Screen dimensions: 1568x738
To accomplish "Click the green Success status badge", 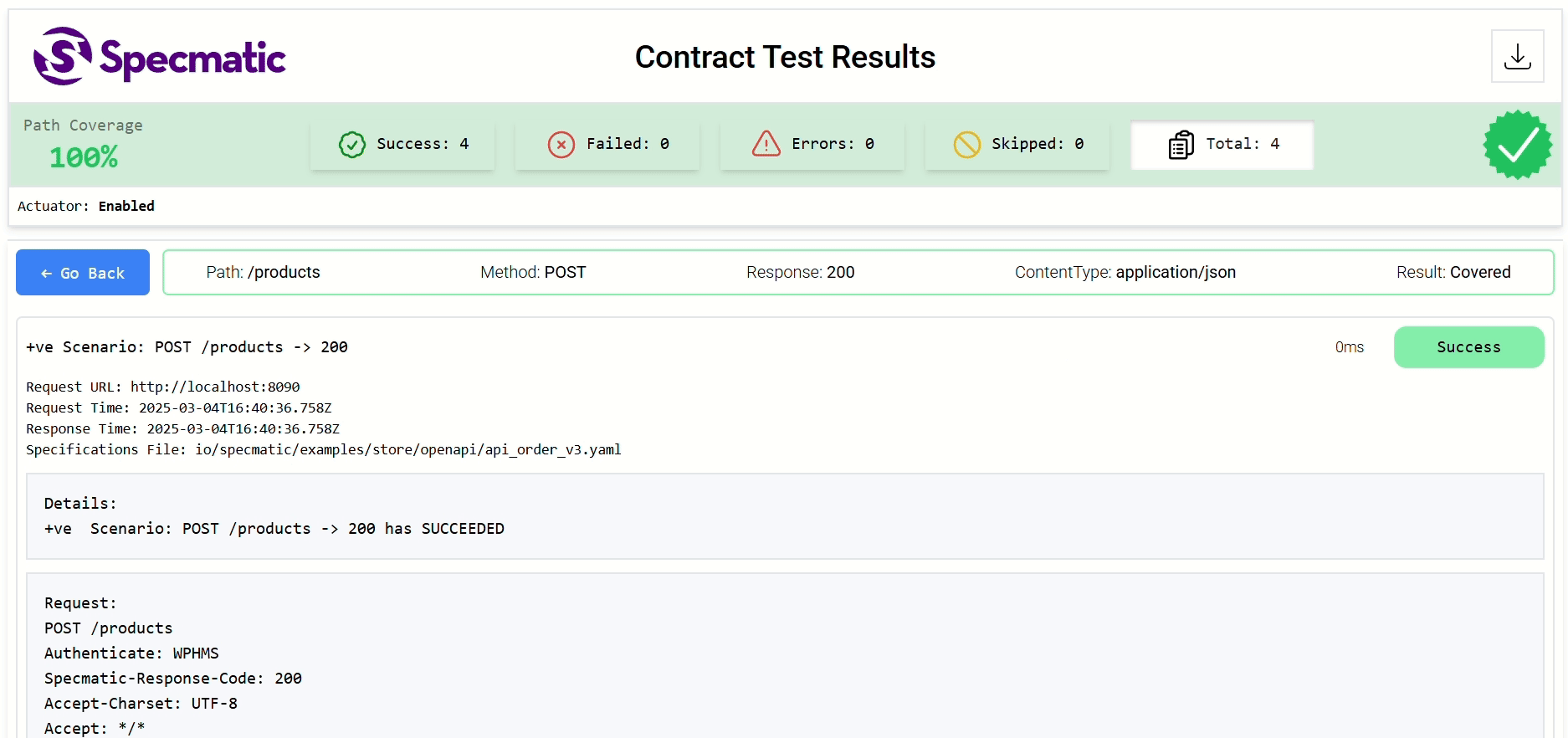I will tap(1468, 347).
